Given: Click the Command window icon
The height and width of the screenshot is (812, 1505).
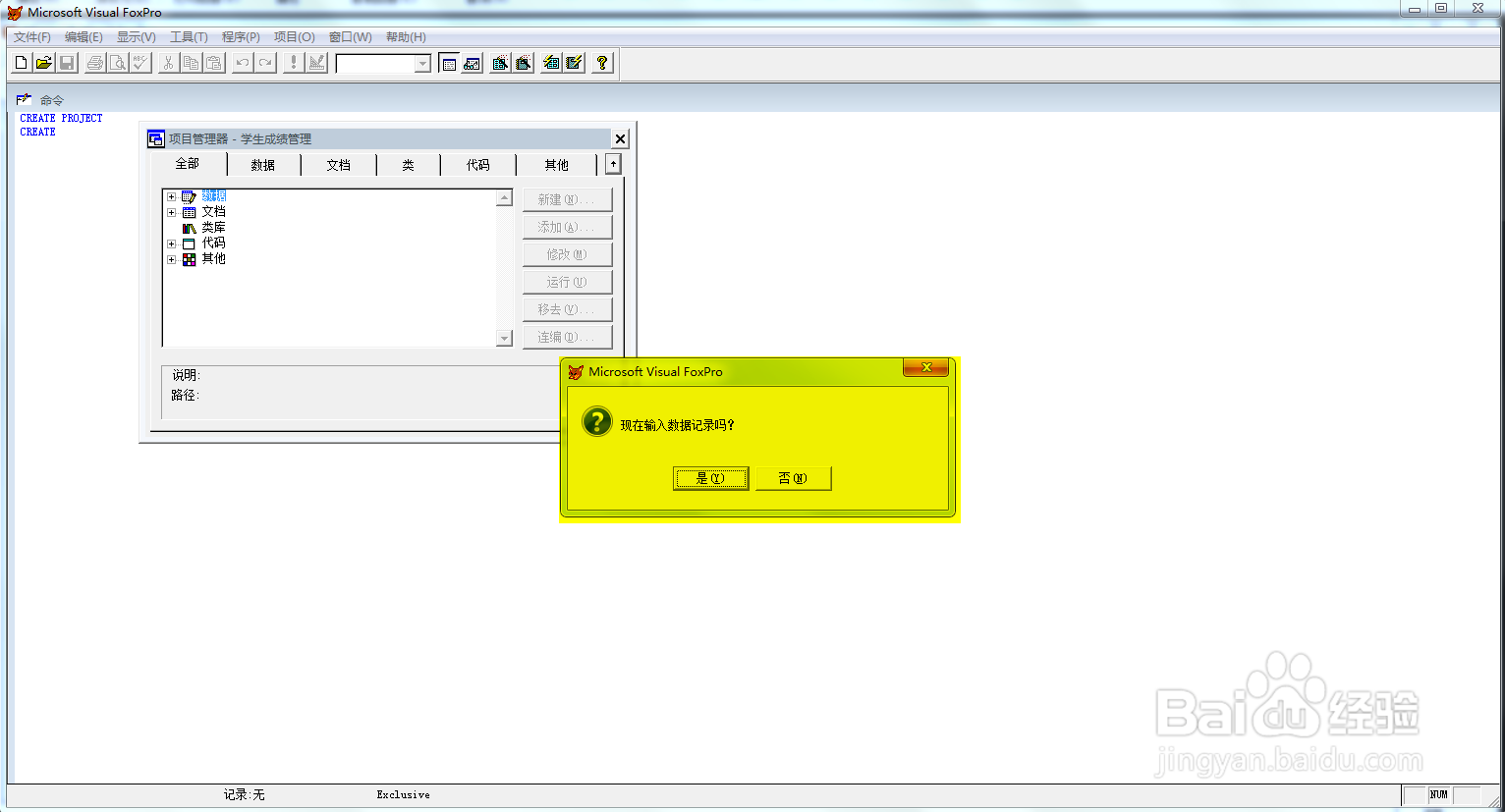Looking at the screenshot, I should tap(24, 99).
